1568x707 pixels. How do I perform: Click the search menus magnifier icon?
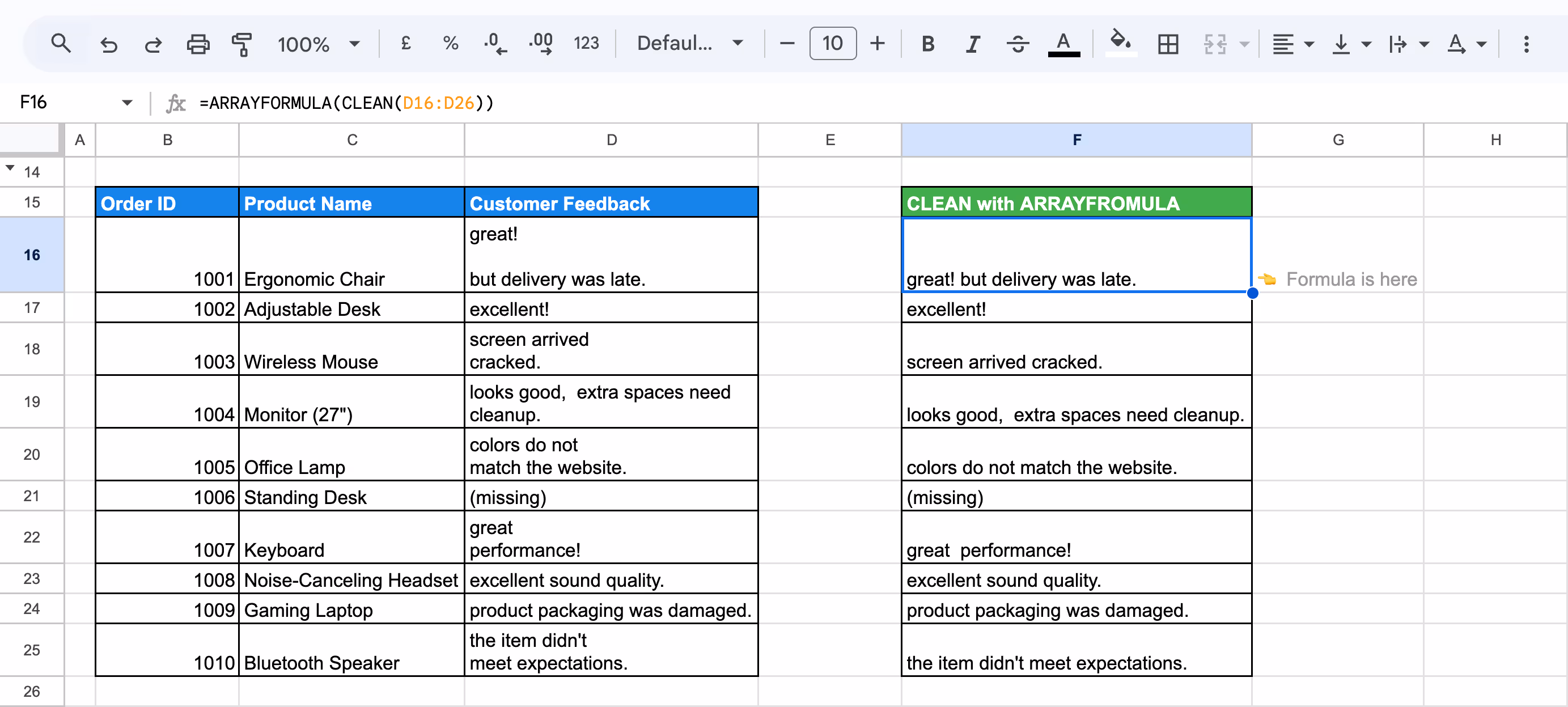[61, 43]
